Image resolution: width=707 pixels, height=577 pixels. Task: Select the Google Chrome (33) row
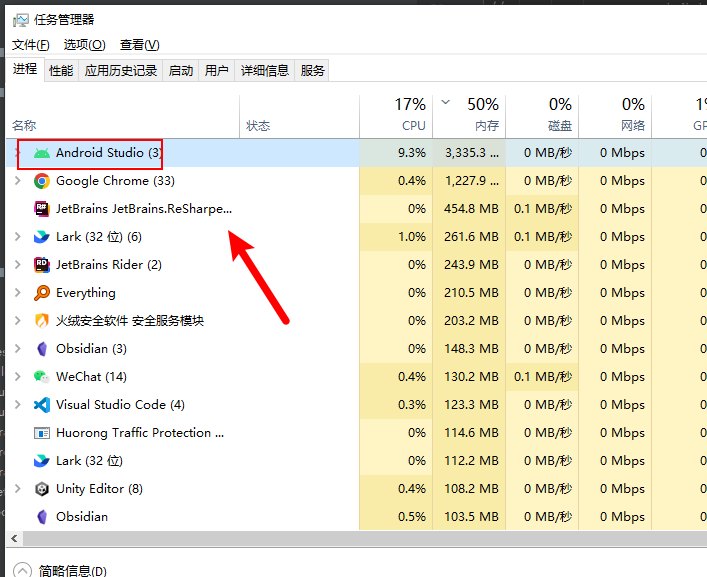[x=356, y=181]
